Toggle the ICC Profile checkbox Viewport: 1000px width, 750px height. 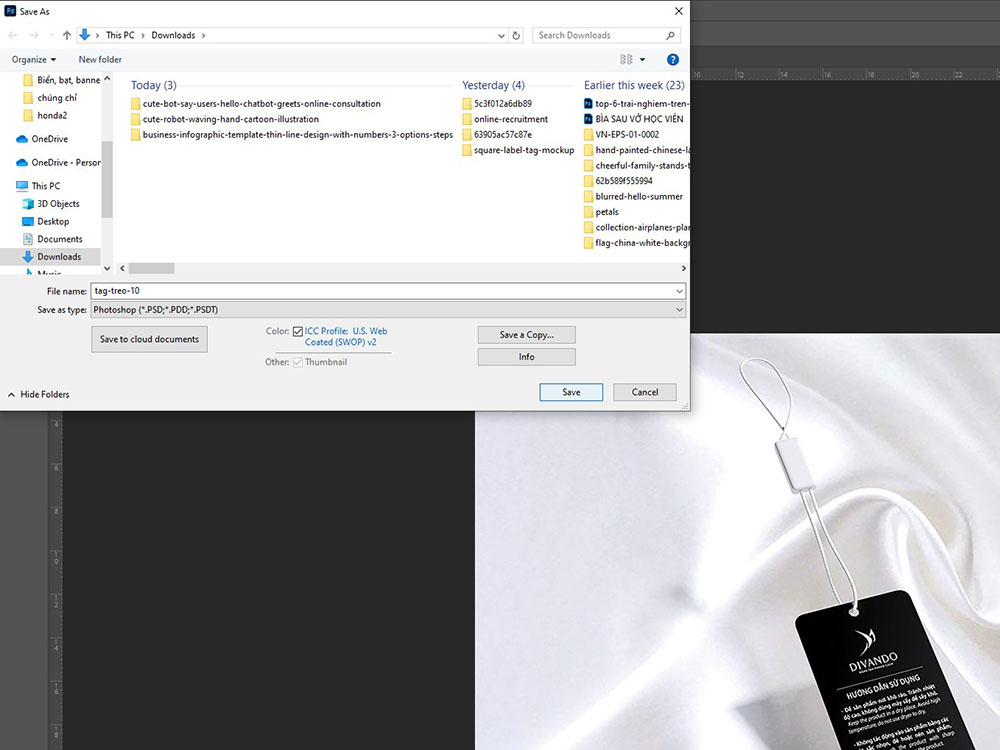tap(297, 332)
